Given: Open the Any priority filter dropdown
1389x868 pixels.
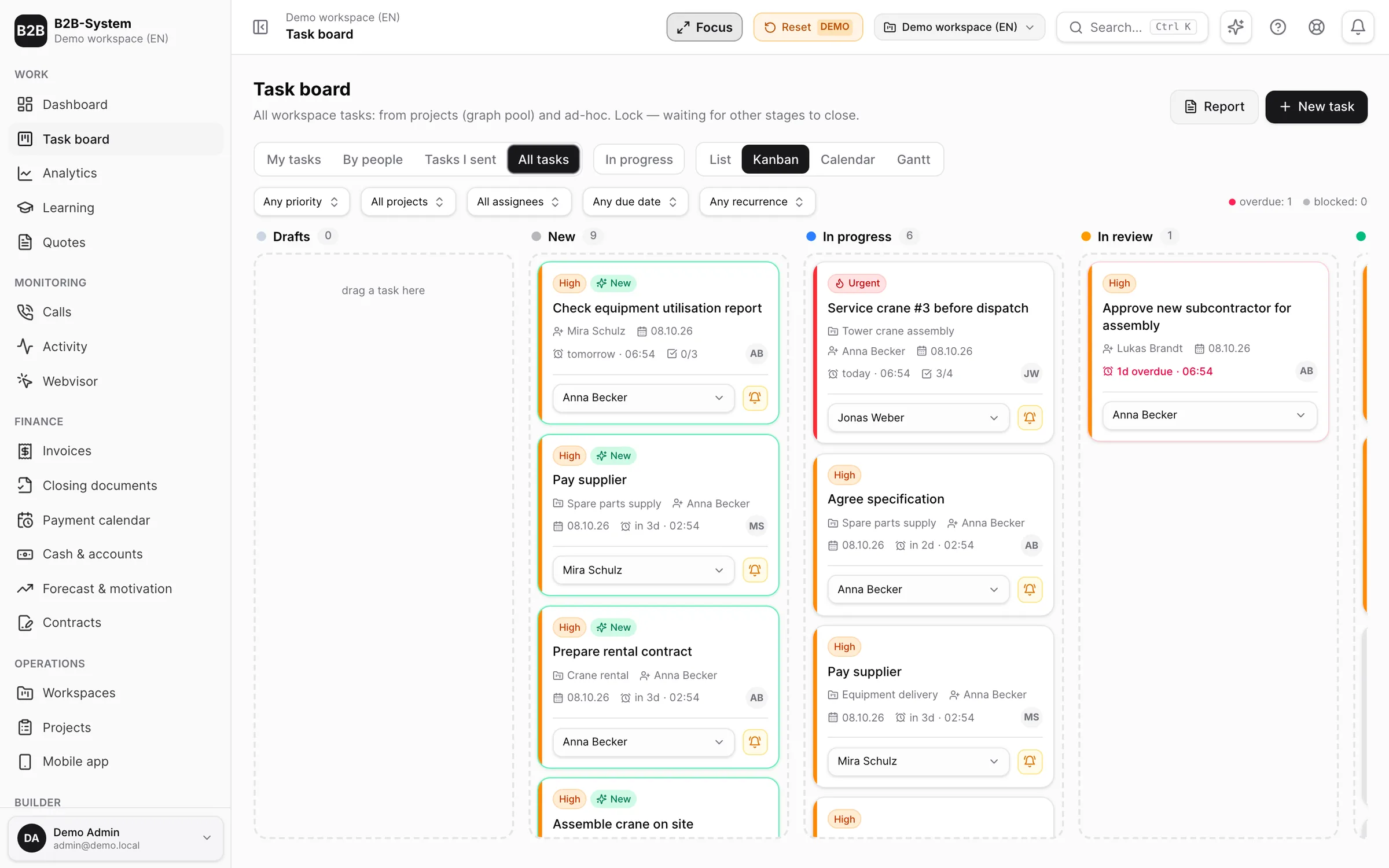Looking at the screenshot, I should tap(301, 201).
